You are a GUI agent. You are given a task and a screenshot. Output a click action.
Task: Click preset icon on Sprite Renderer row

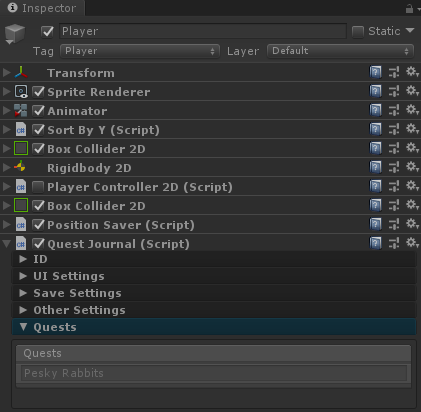click(394, 91)
